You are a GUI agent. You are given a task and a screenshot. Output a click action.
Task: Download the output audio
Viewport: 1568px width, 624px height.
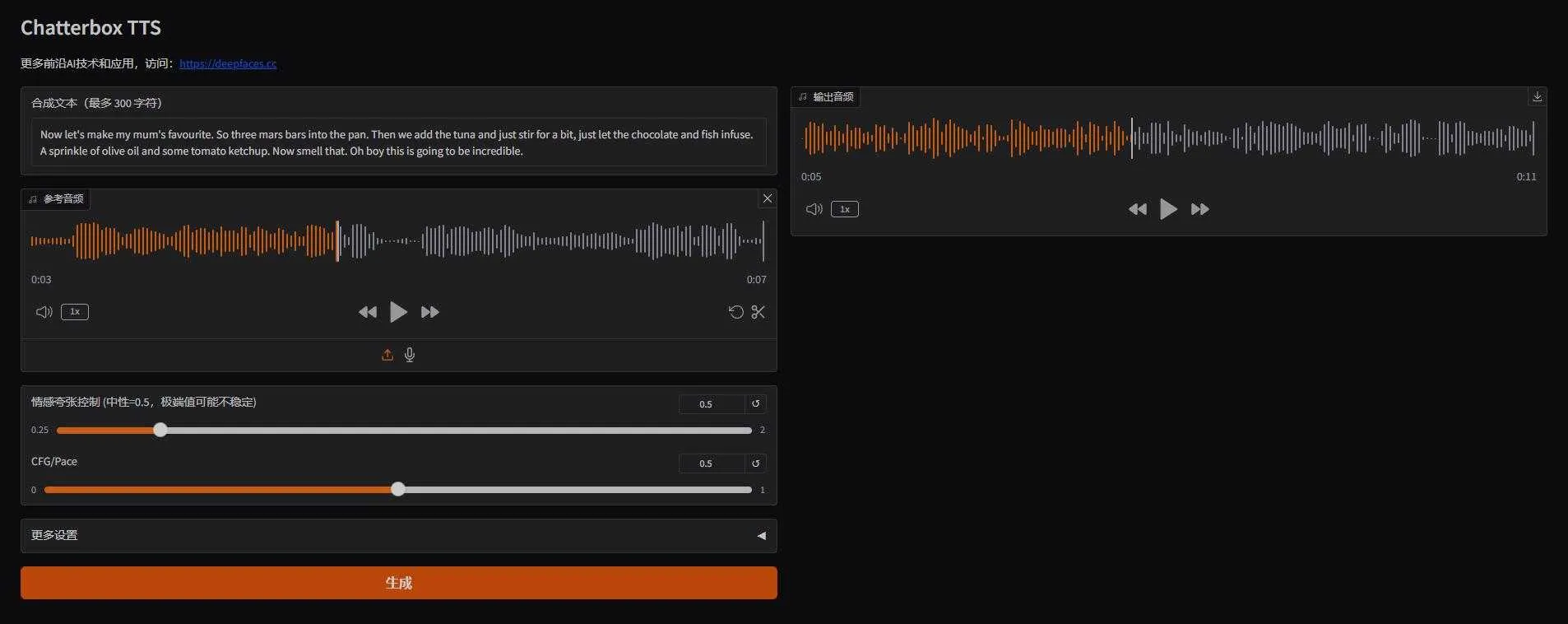point(1537,96)
